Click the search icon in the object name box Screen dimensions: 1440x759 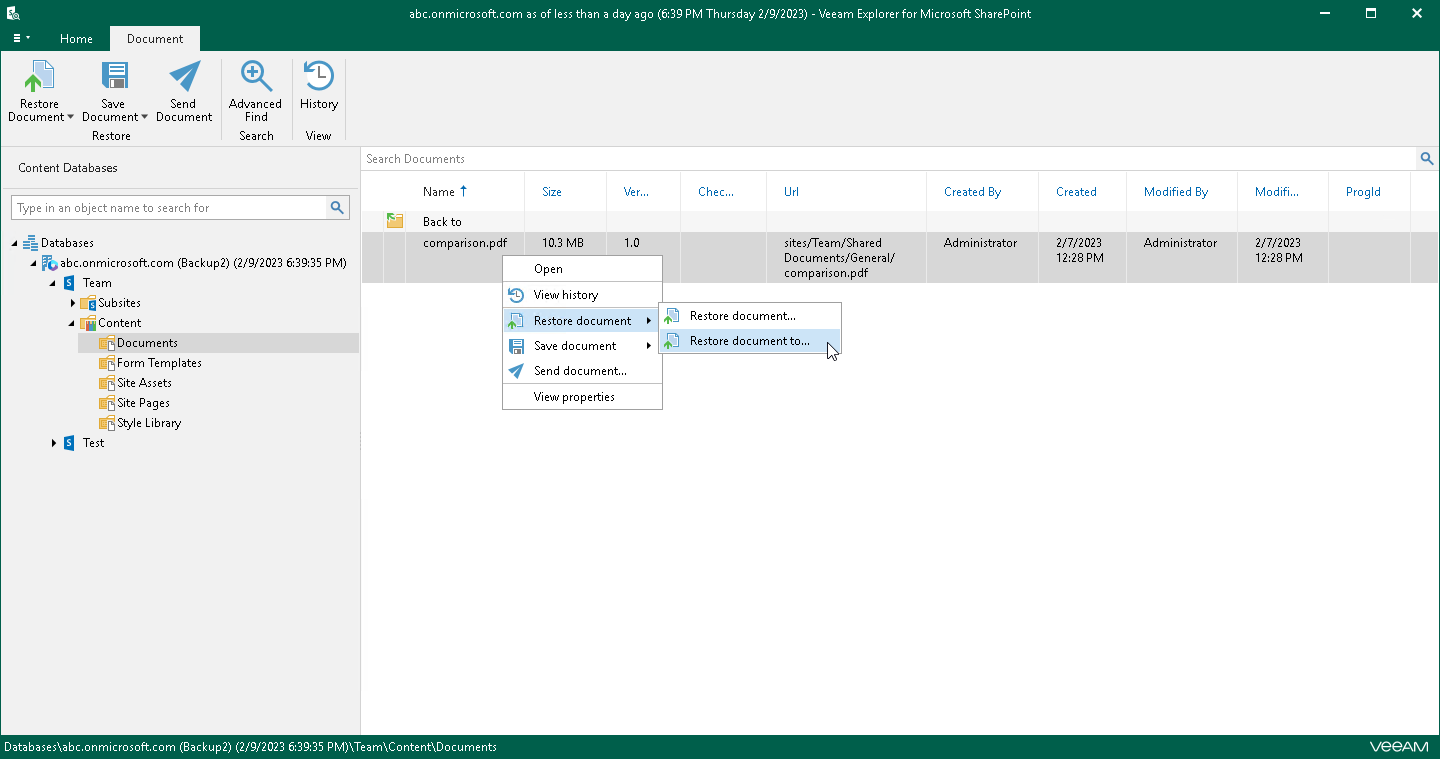pyautogui.click(x=338, y=207)
